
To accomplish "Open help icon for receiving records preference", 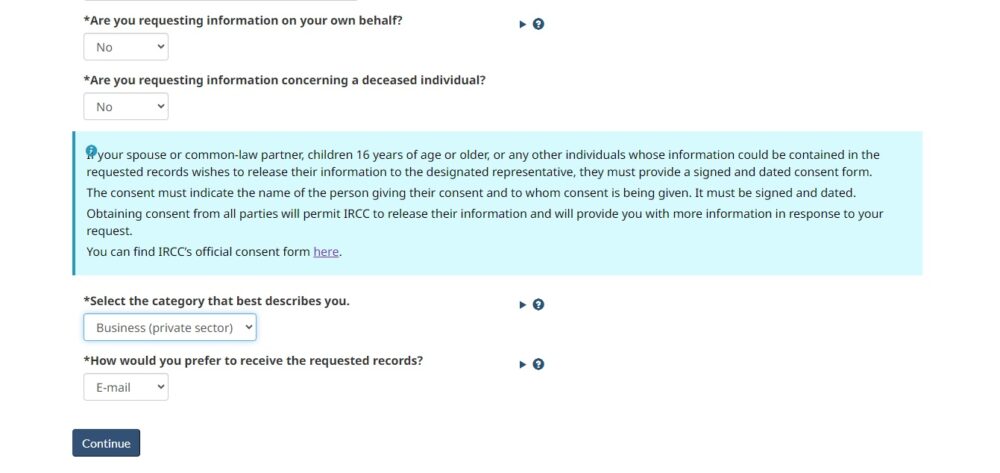I will tap(538, 365).
